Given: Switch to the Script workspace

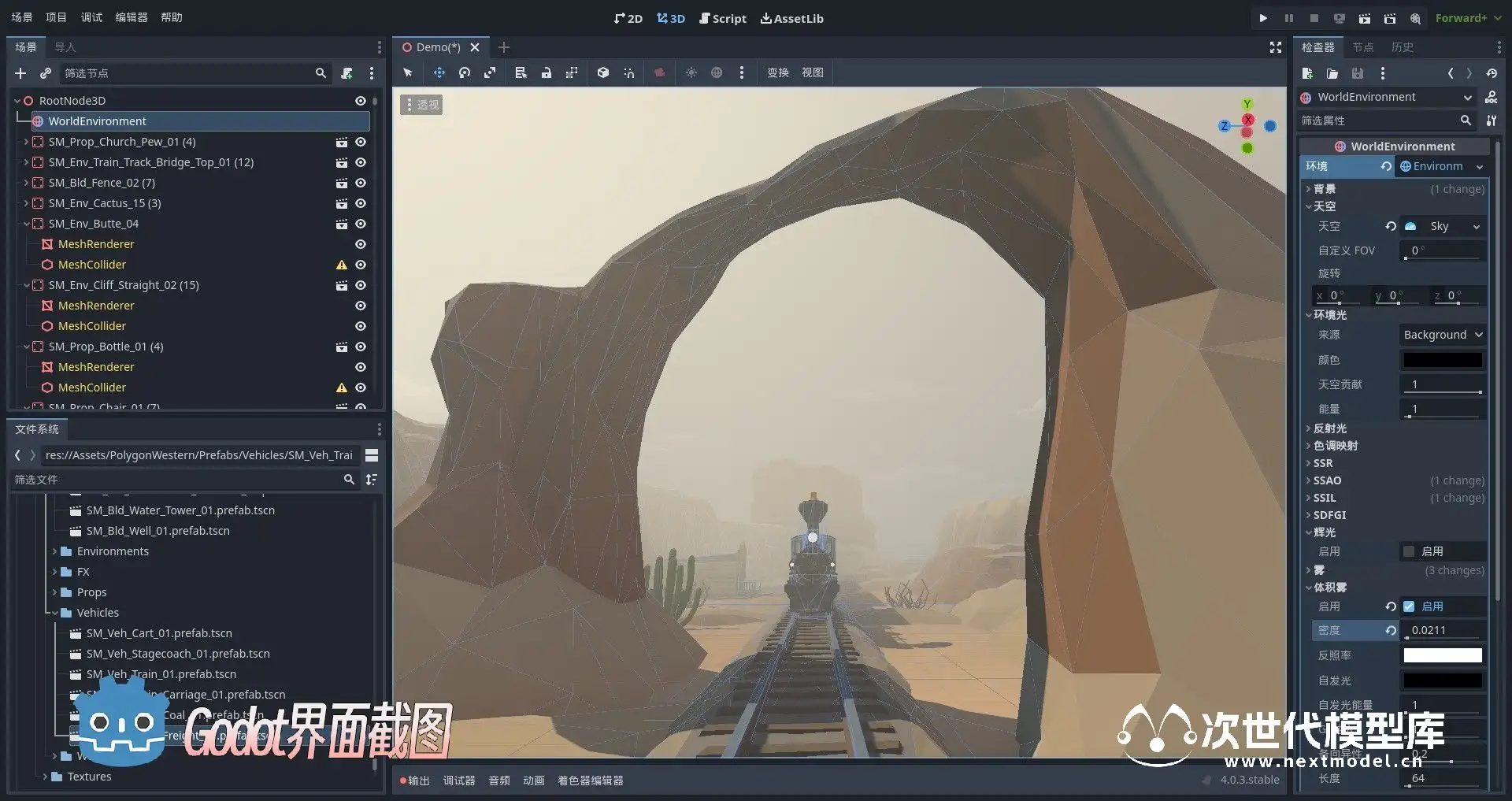Looking at the screenshot, I should [723, 18].
